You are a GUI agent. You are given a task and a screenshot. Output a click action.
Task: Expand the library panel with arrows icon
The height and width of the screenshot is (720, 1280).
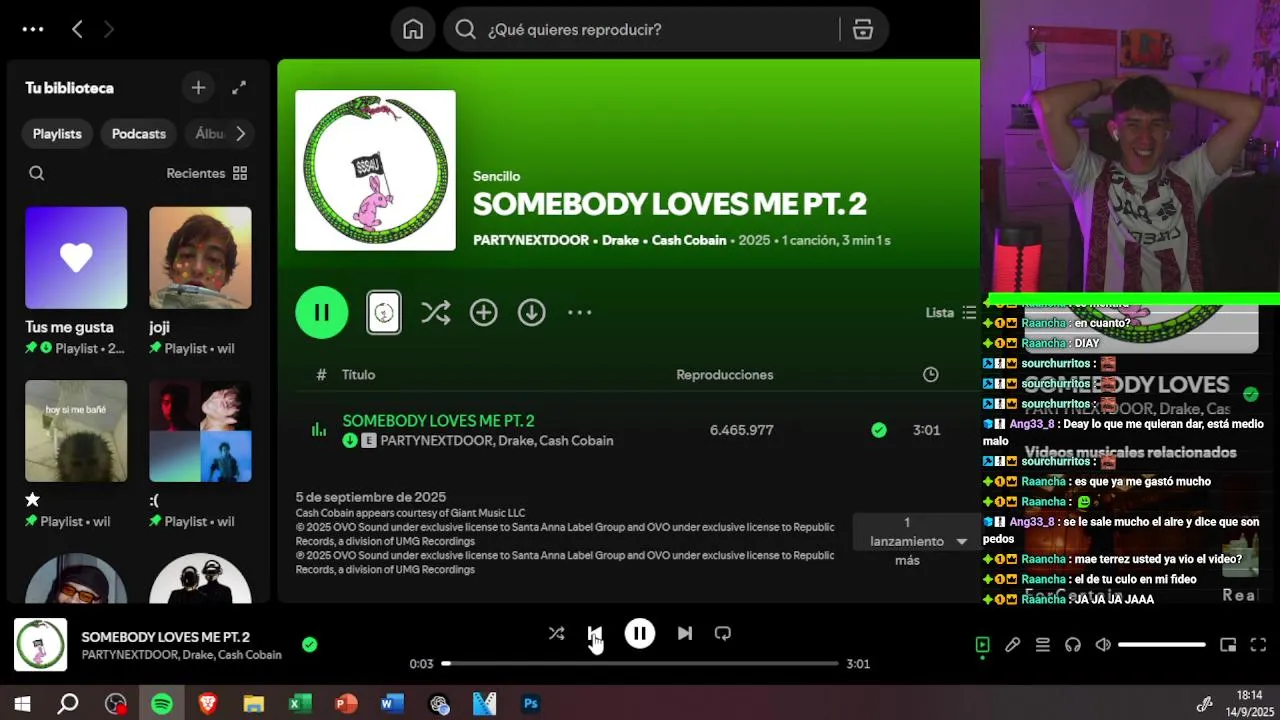[239, 88]
